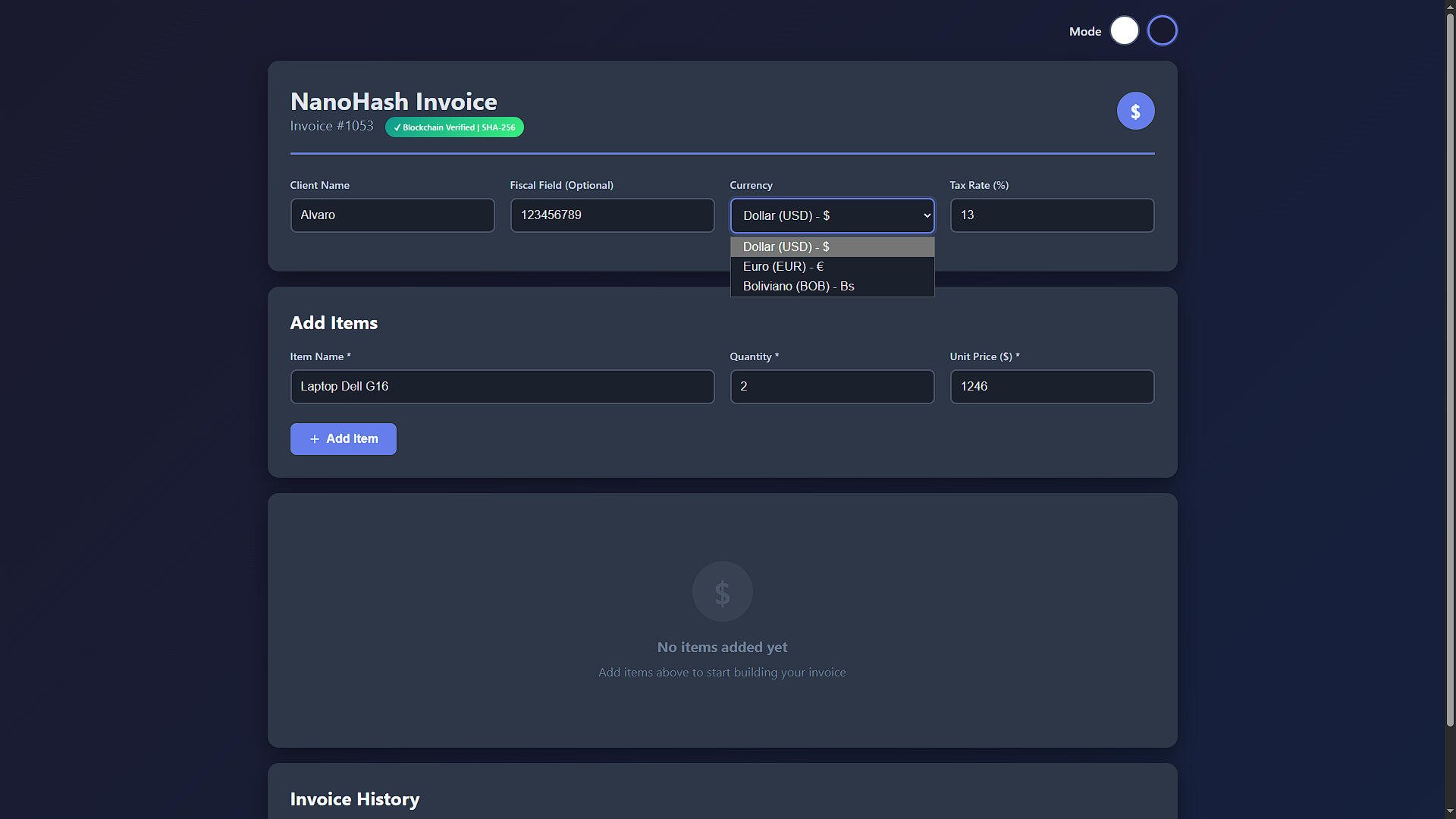This screenshot has width=1456, height=819.
Task: Click the Tax Rate input showing 13
Action: pos(1052,215)
